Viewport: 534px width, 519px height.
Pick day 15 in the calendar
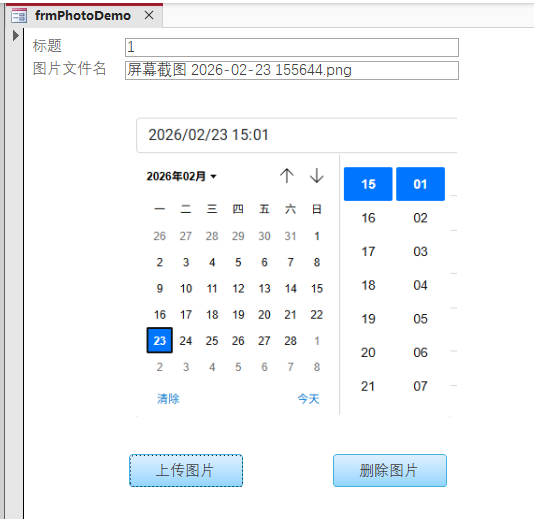coord(317,288)
